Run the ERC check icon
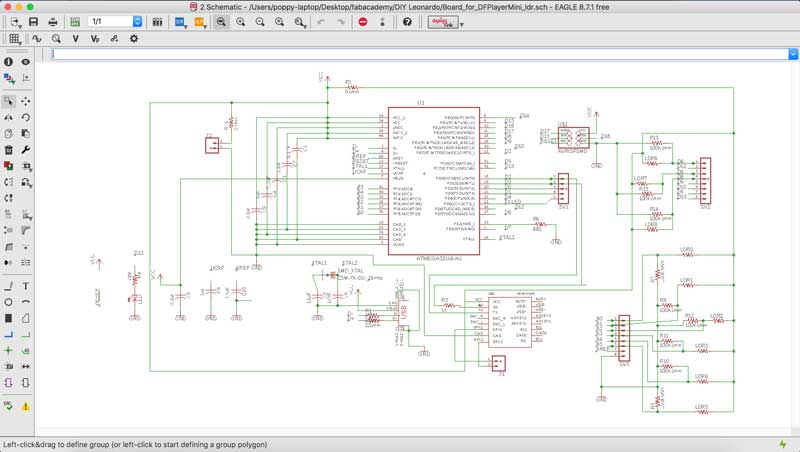The width and height of the screenshot is (800, 452). (9, 406)
